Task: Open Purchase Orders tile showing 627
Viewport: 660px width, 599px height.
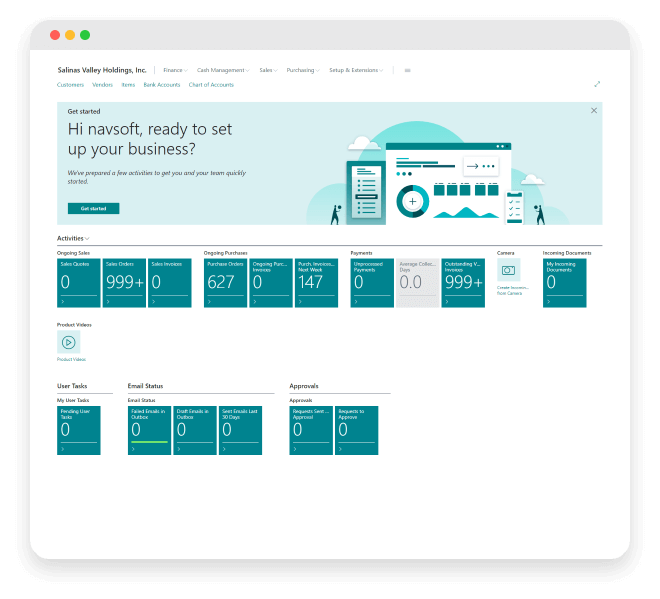Action: point(226,283)
